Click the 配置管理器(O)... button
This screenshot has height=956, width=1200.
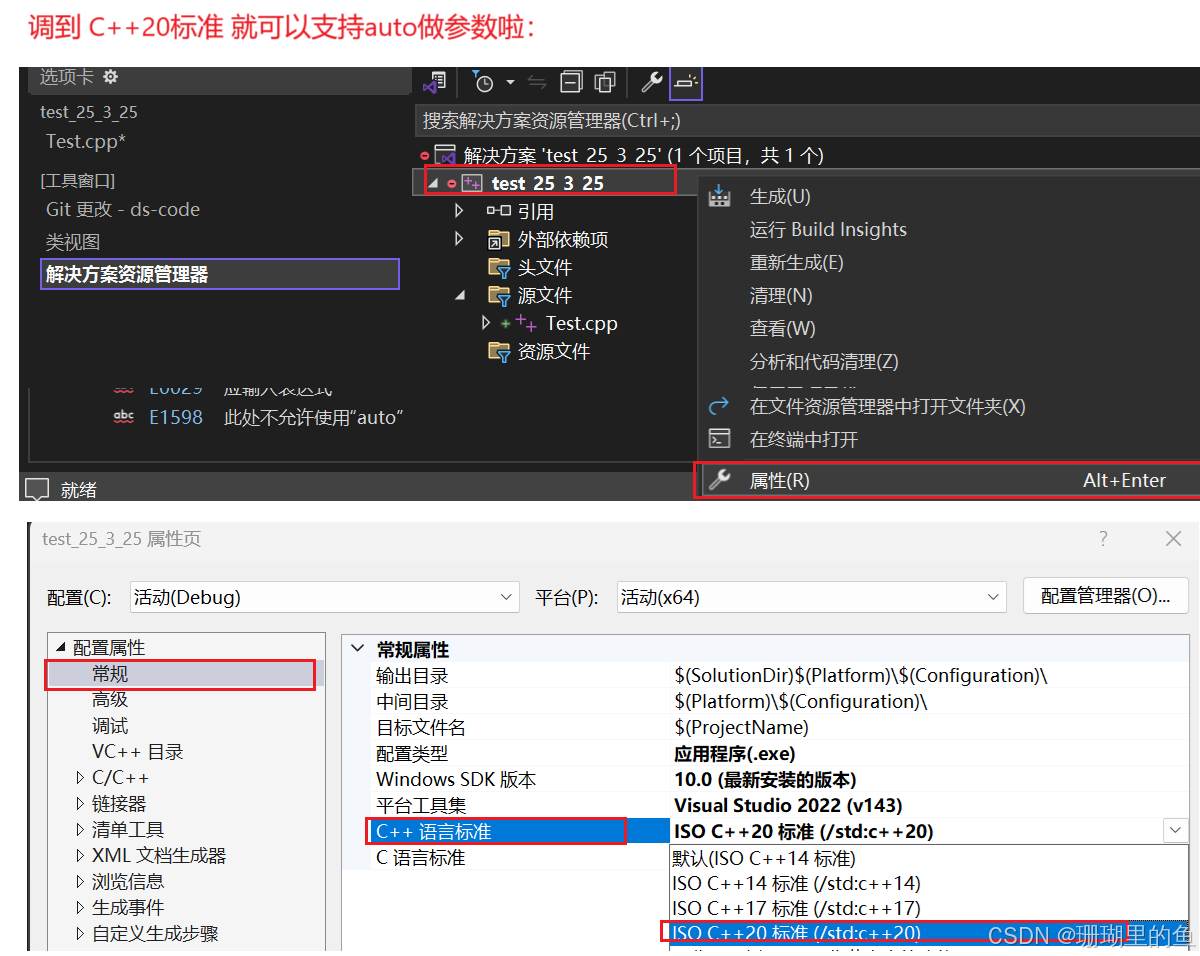tap(1105, 596)
